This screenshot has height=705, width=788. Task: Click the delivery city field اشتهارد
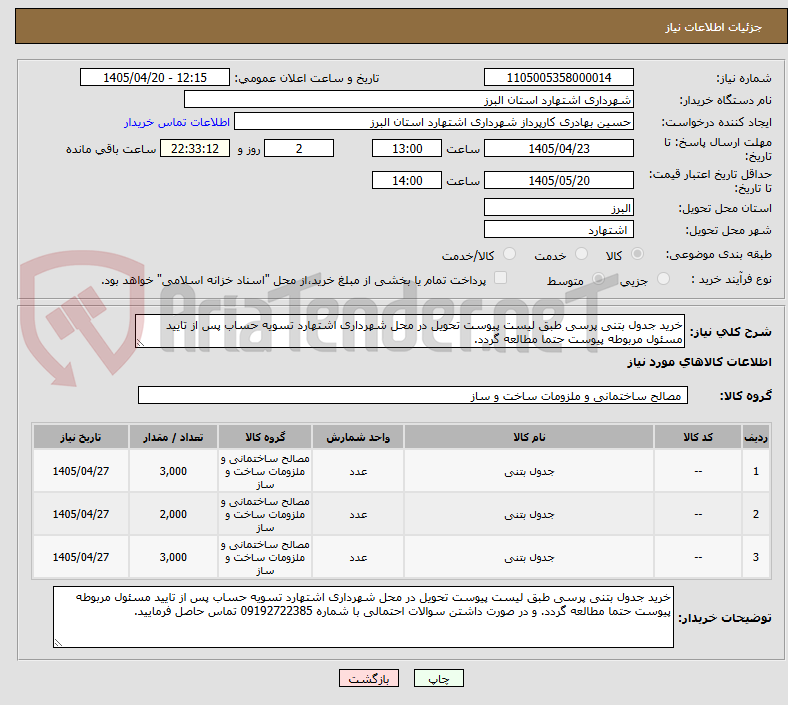point(558,230)
